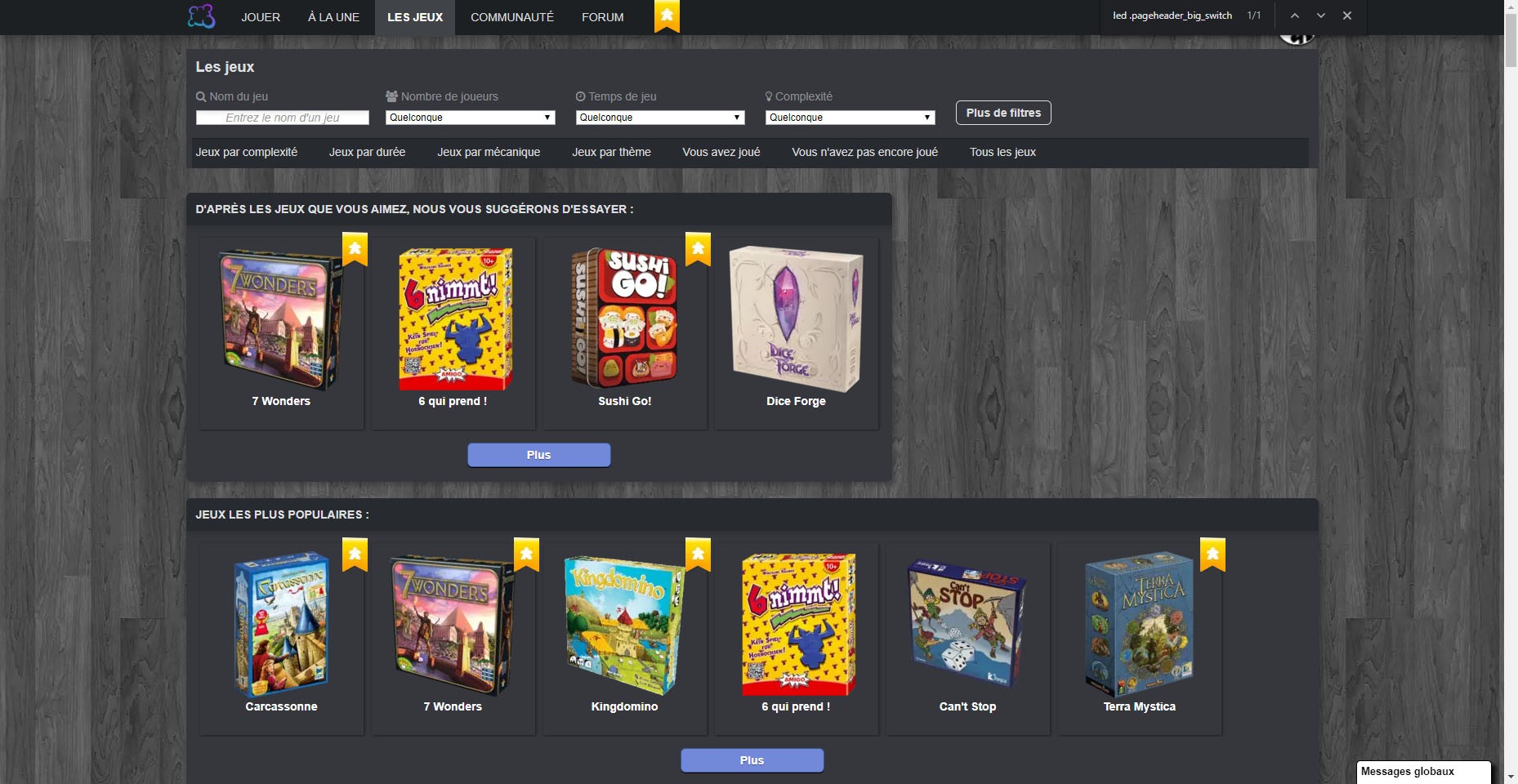Open the Terra Mystica box image
The image size is (1518, 784).
tap(1139, 624)
